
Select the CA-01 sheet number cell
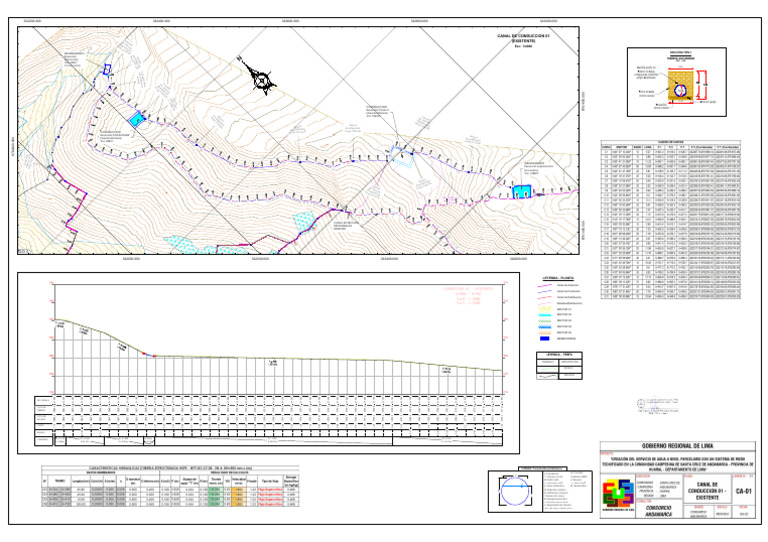click(x=743, y=491)
